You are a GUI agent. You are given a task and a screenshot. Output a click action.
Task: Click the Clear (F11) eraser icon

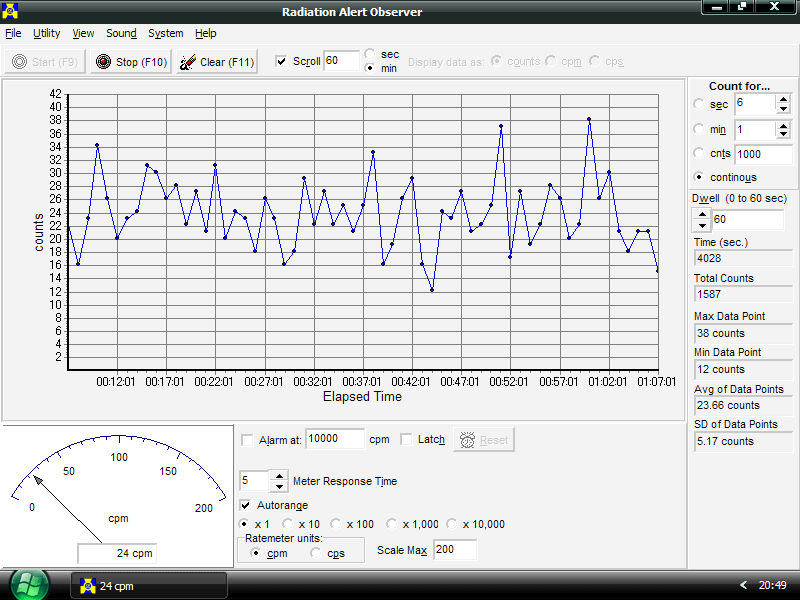188,62
